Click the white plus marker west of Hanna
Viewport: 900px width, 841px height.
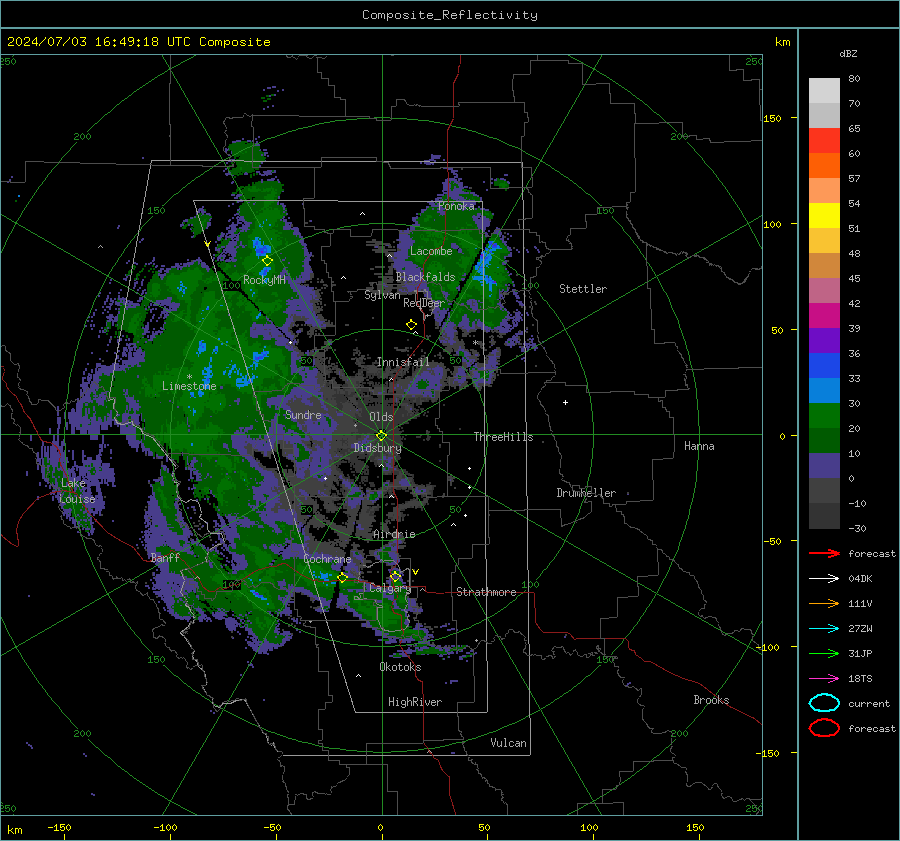[x=565, y=402]
